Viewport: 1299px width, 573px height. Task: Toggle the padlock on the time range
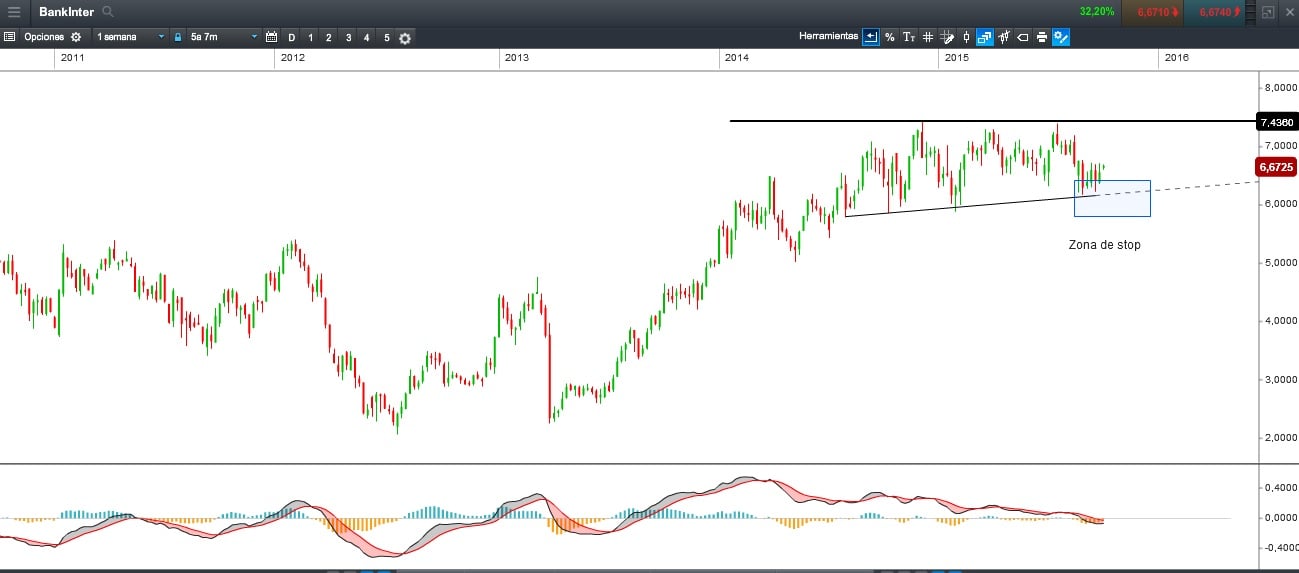pyautogui.click(x=178, y=37)
